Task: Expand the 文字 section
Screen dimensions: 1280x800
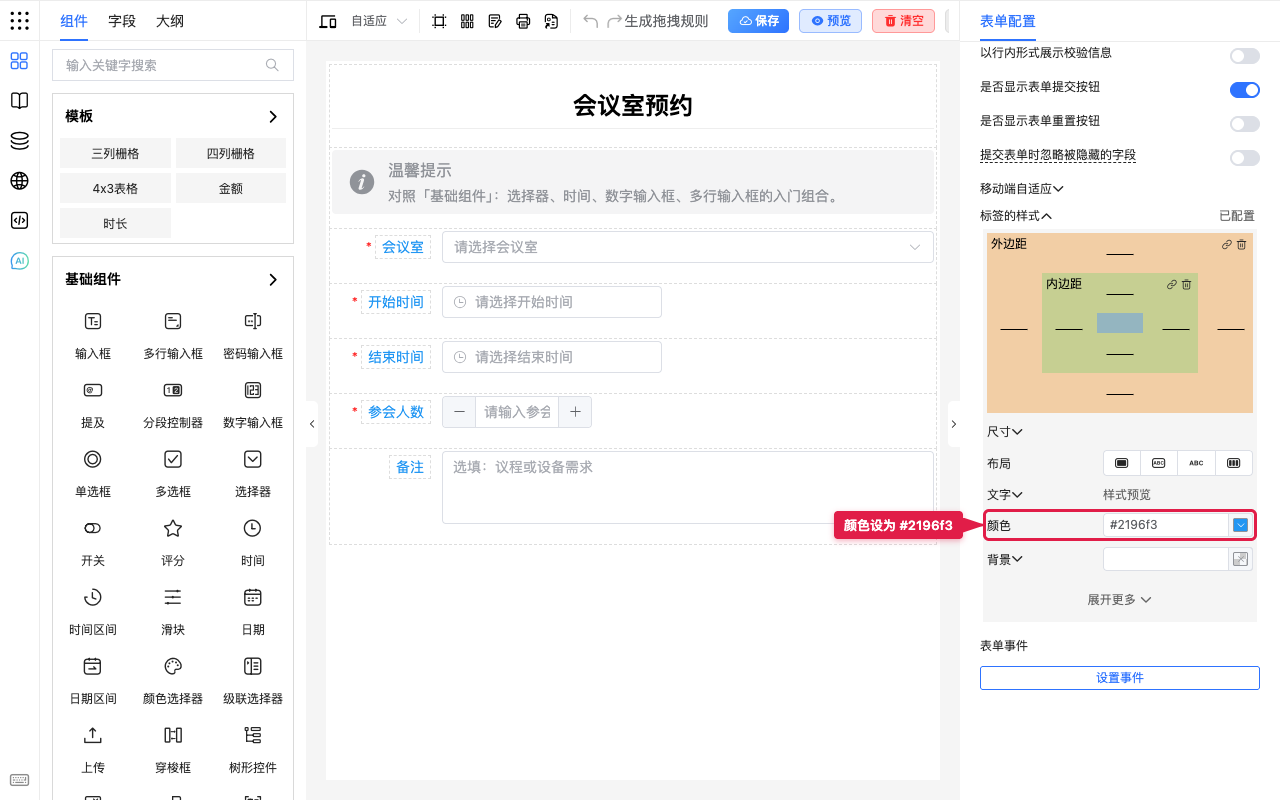Action: click(x=1004, y=495)
